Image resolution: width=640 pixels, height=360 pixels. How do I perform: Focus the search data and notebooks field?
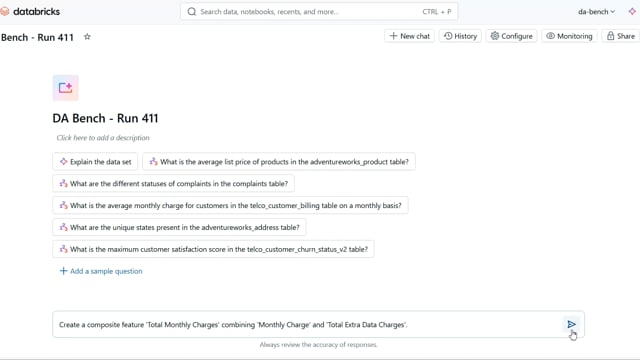(x=319, y=12)
